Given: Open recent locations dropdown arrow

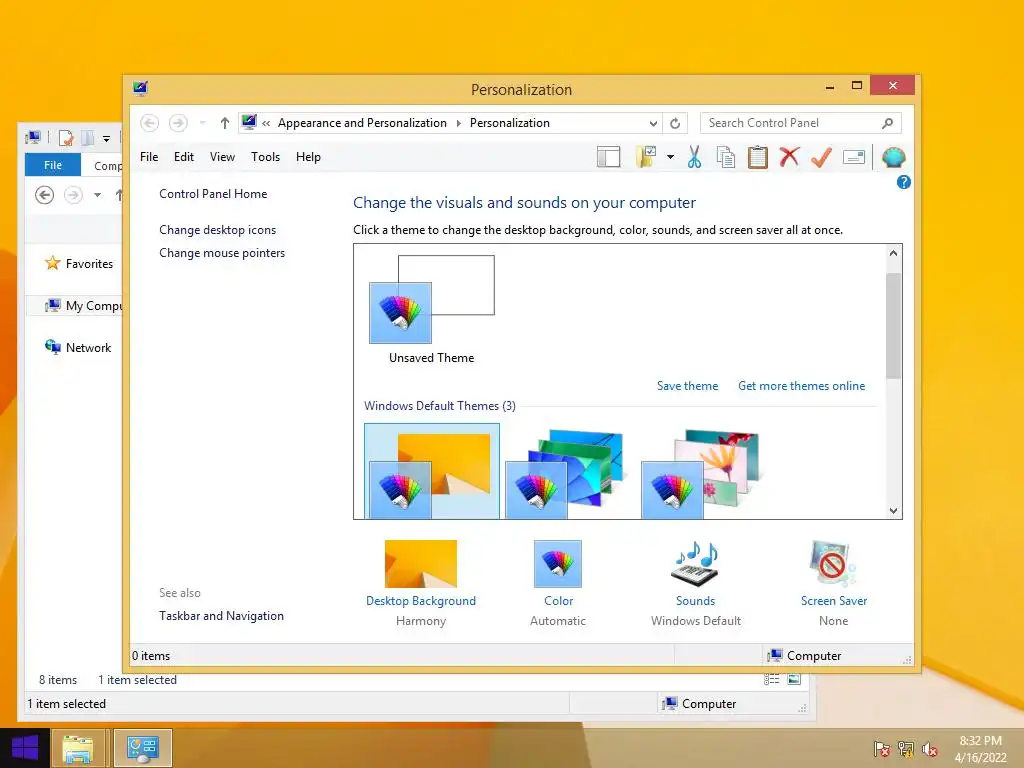Looking at the screenshot, I should pyautogui.click(x=202, y=123).
